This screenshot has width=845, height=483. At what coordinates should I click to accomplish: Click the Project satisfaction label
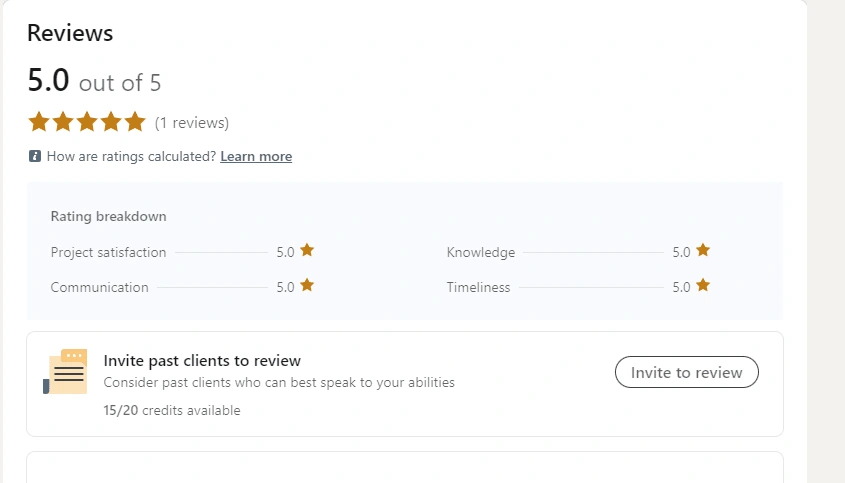pyautogui.click(x=108, y=252)
